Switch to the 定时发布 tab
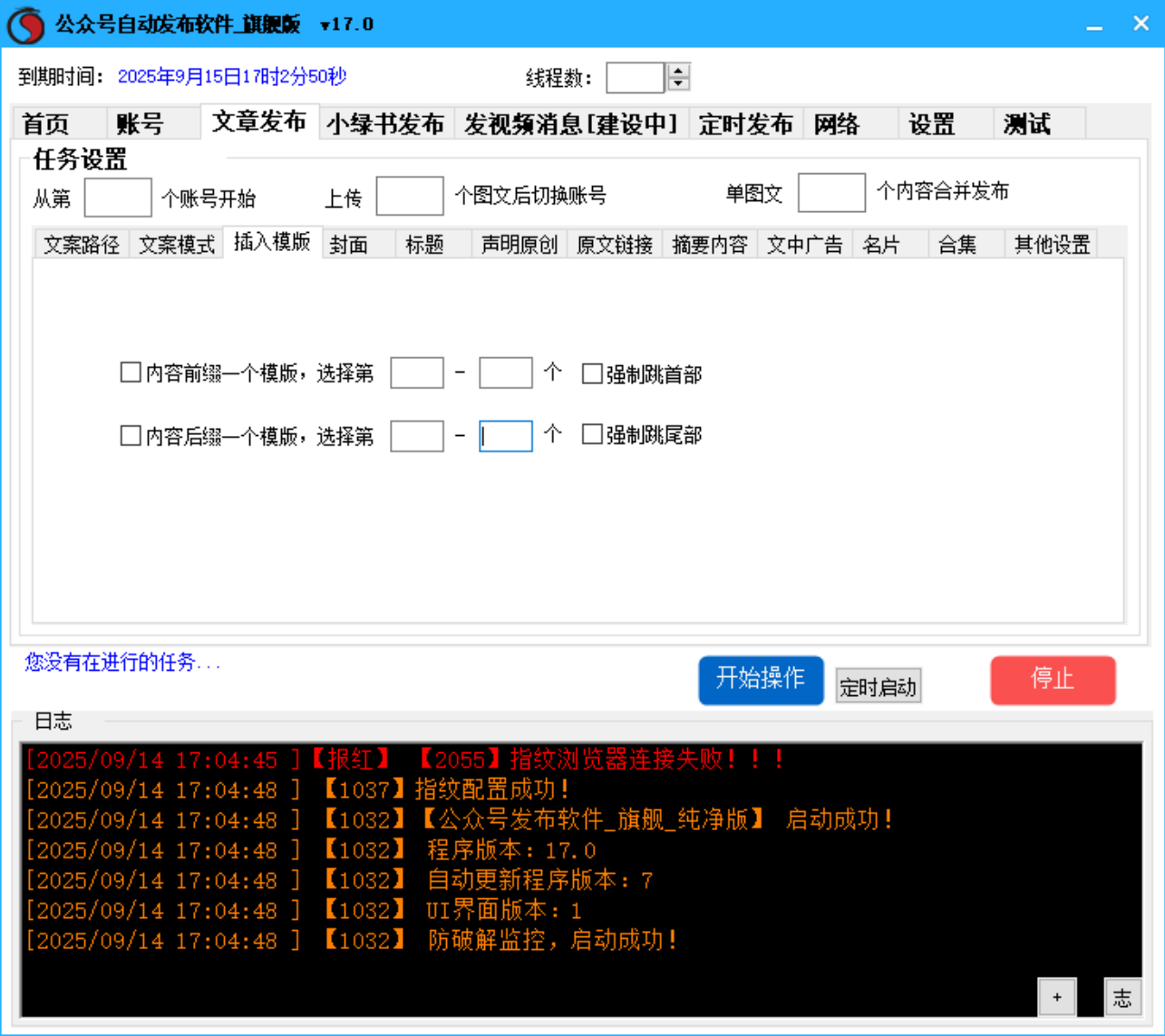 coord(746,124)
